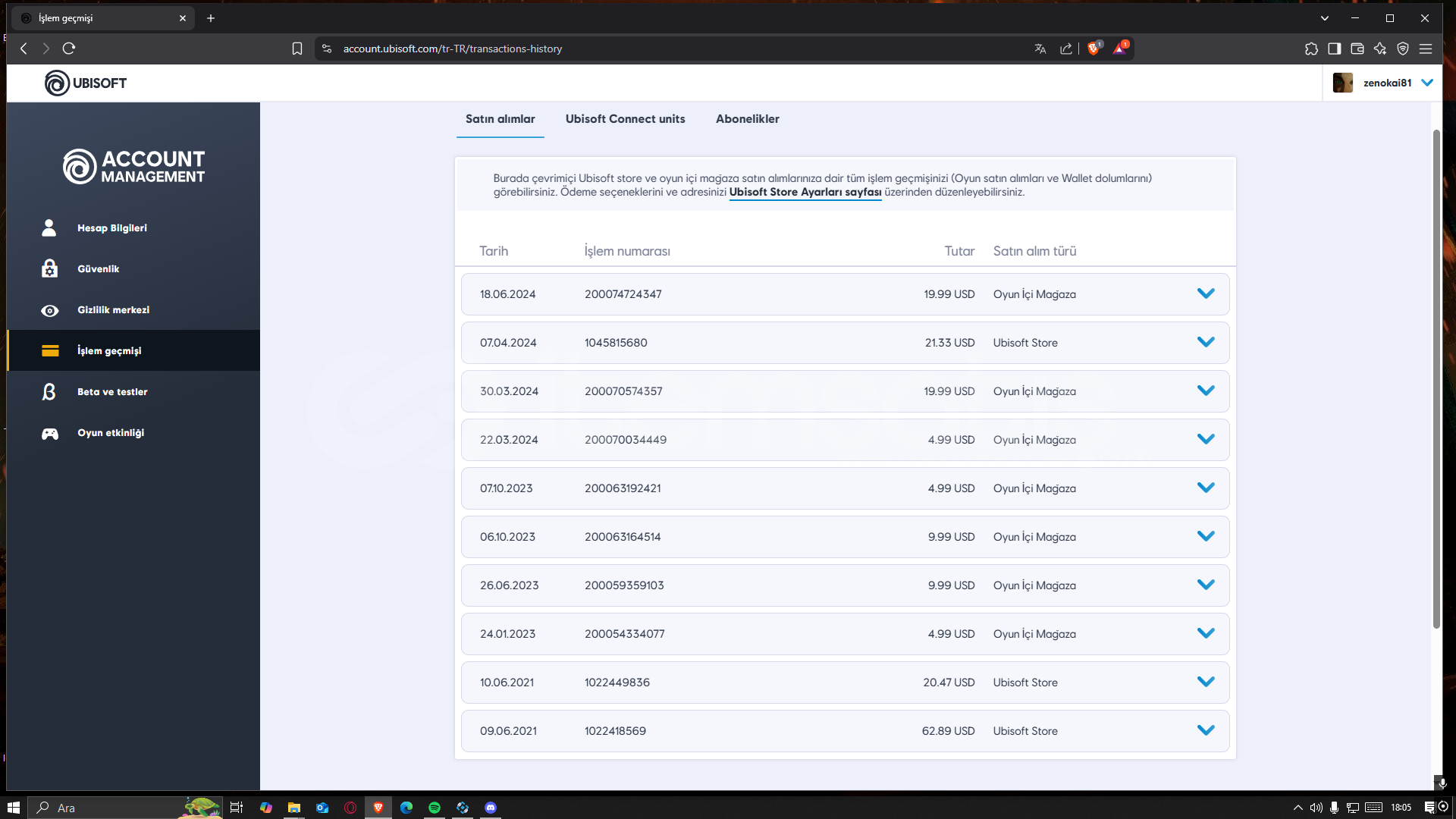1456x819 pixels.
Task: Switch to Satın alımlar tab
Action: pos(500,119)
